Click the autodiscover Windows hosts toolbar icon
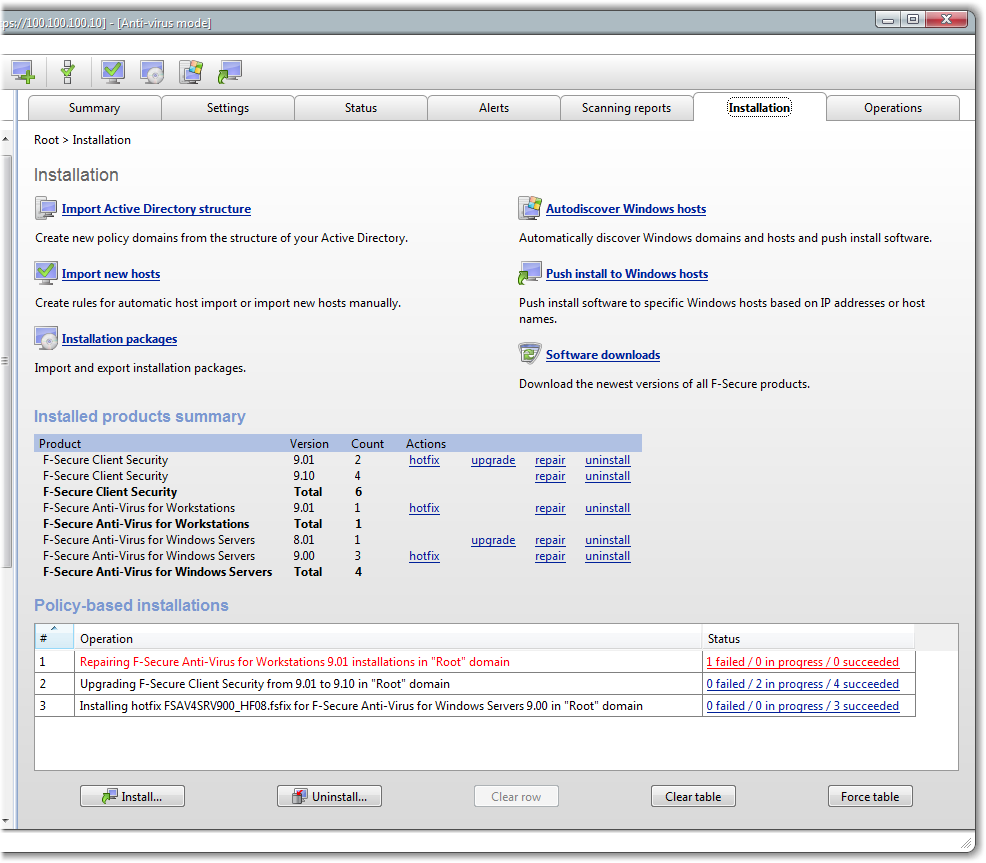Viewport: 986px width, 863px height. click(x=191, y=72)
